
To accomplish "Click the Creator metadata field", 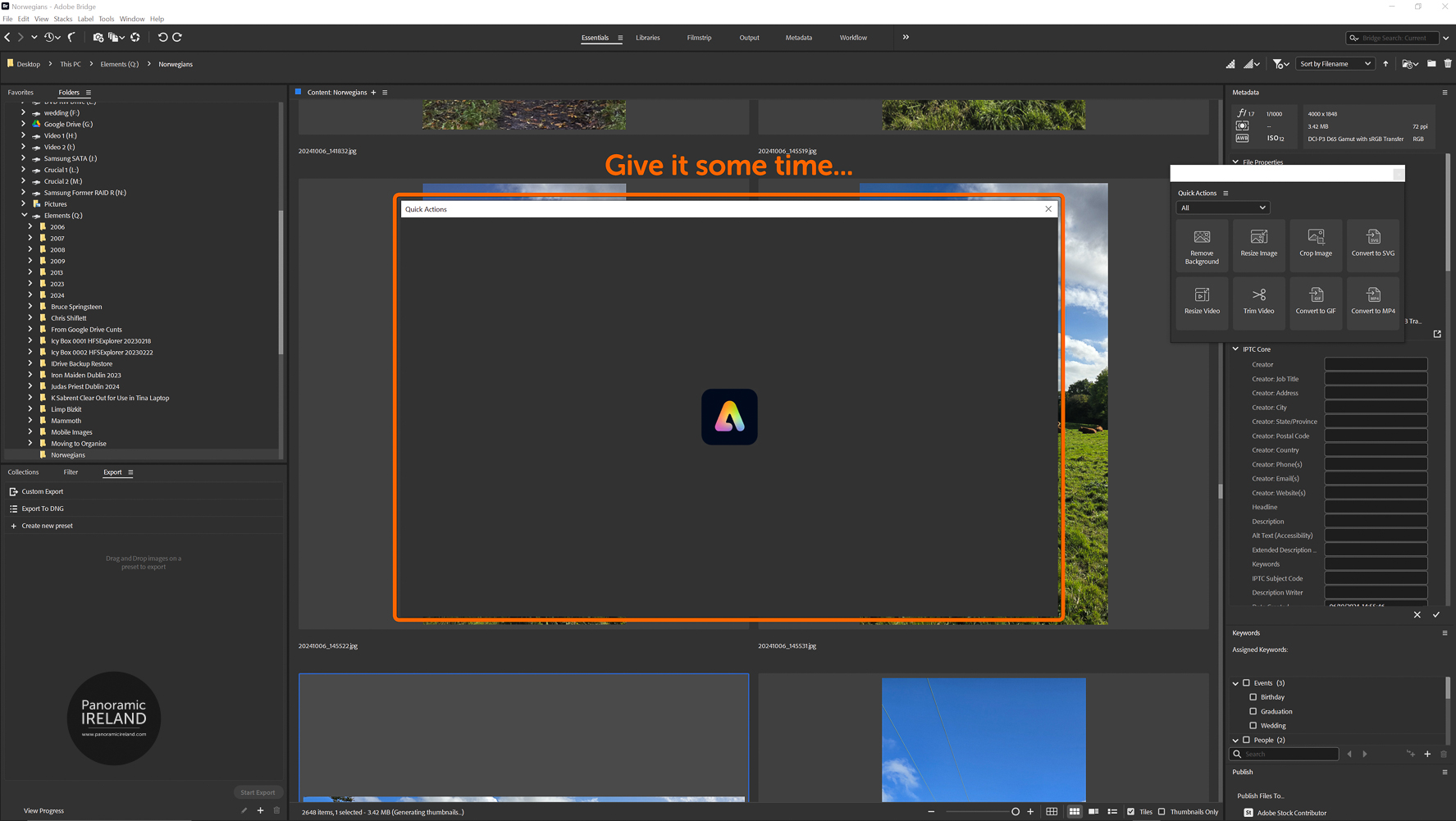I will tap(1376, 364).
